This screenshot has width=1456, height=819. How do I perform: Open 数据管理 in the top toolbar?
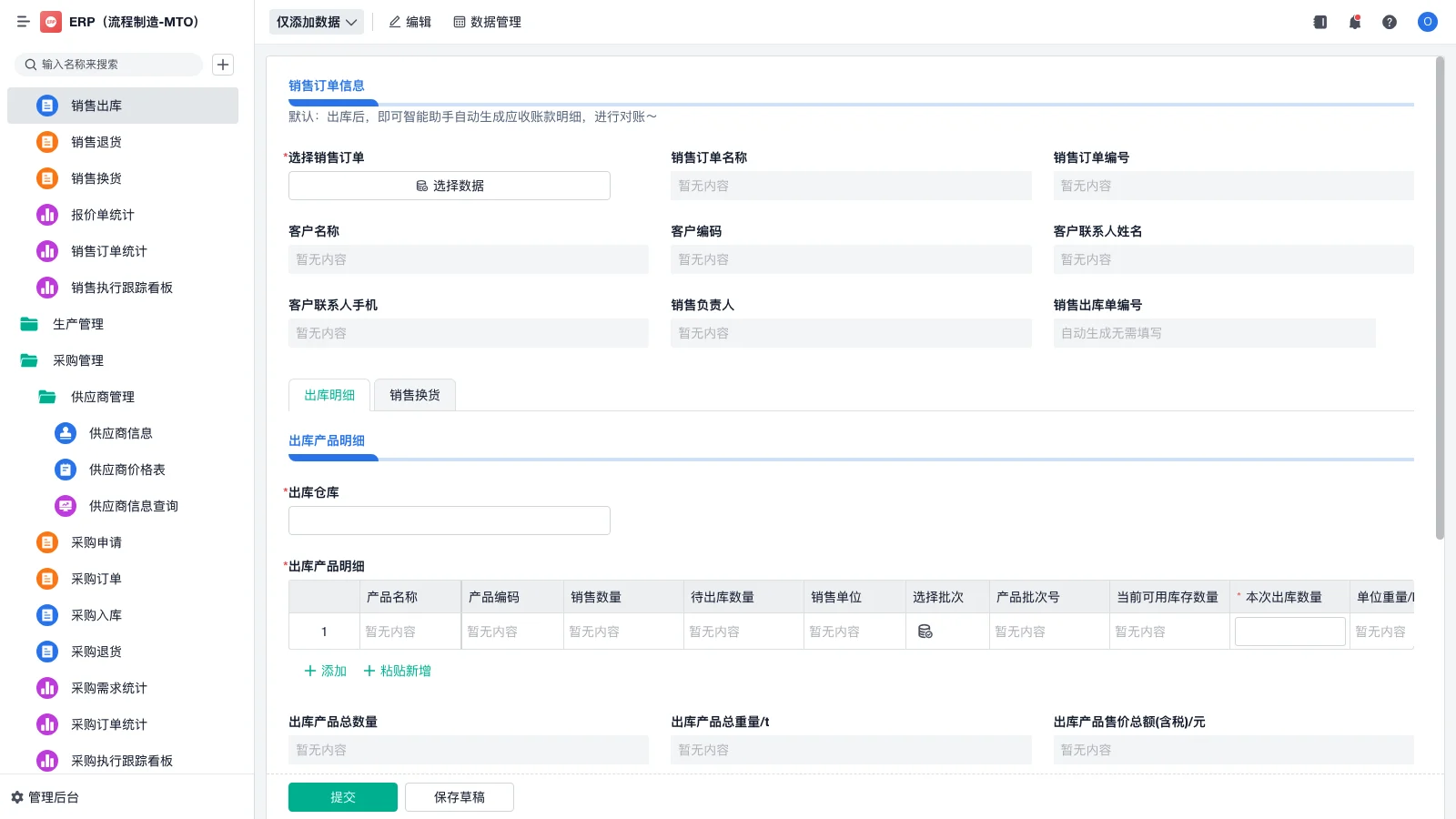(488, 22)
